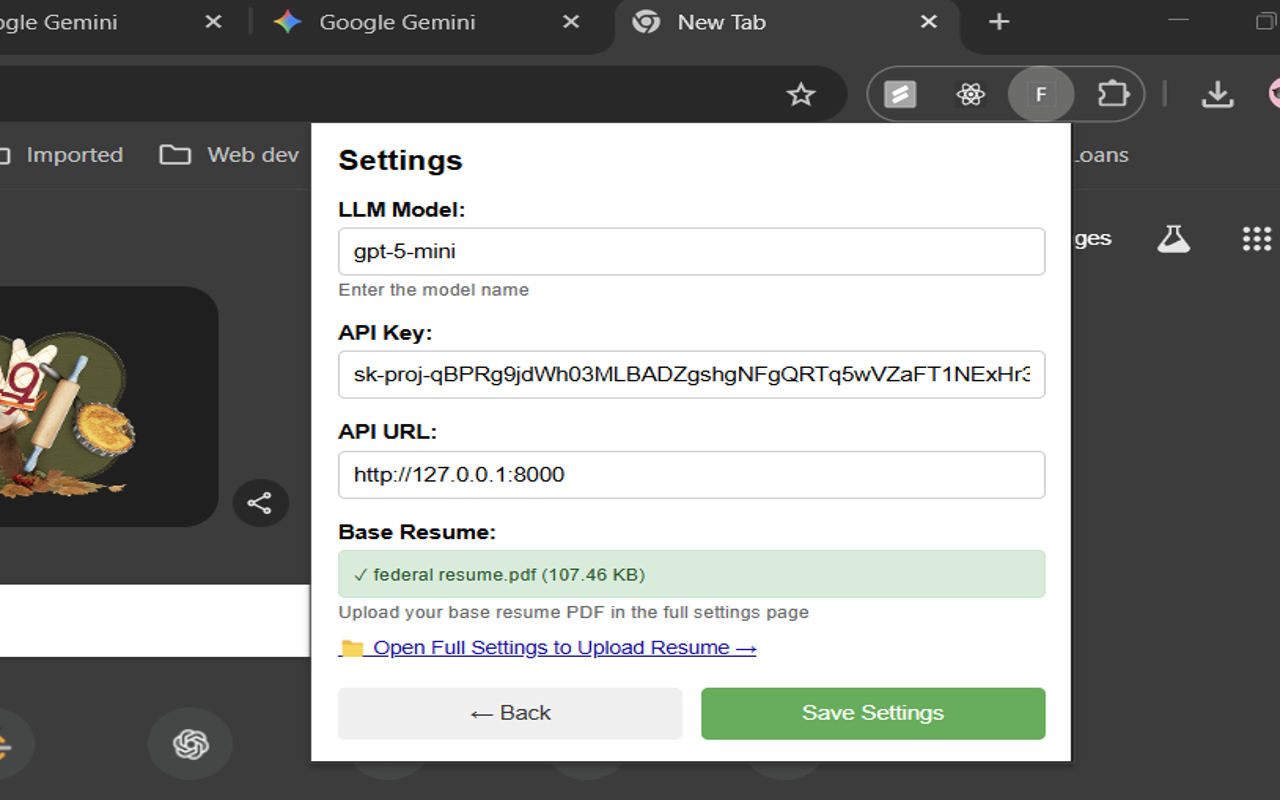The image size is (1280, 800).
Task: Open the Extensions puzzle piece menu
Action: (1112, 95)
